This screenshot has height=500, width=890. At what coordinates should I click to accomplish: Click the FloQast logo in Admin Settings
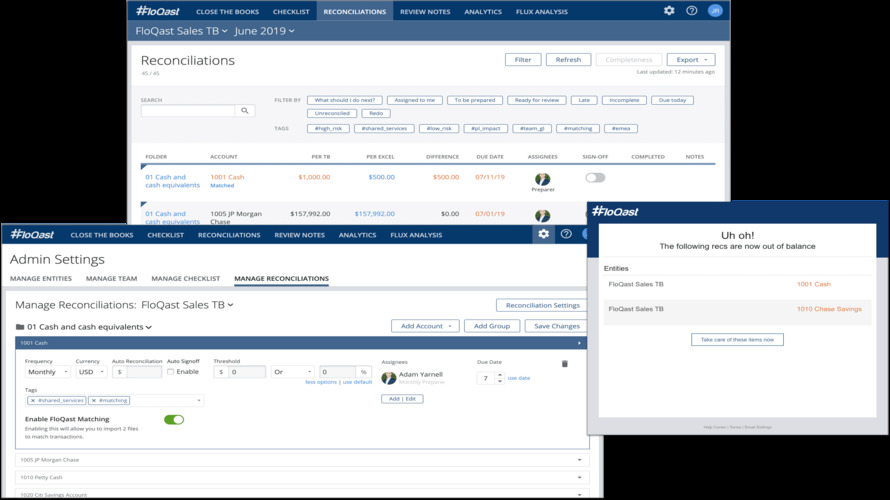[x=33, y=235]
